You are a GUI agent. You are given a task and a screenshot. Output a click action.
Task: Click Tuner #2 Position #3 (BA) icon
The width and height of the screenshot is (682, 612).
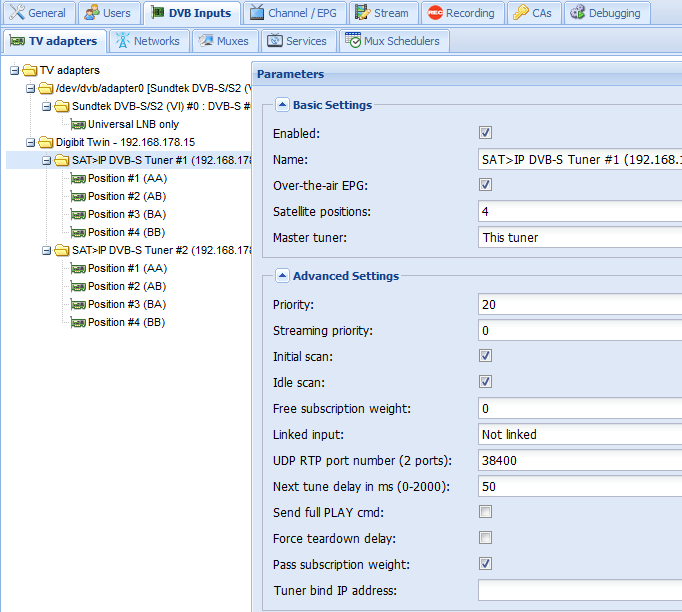pos(78,305)
